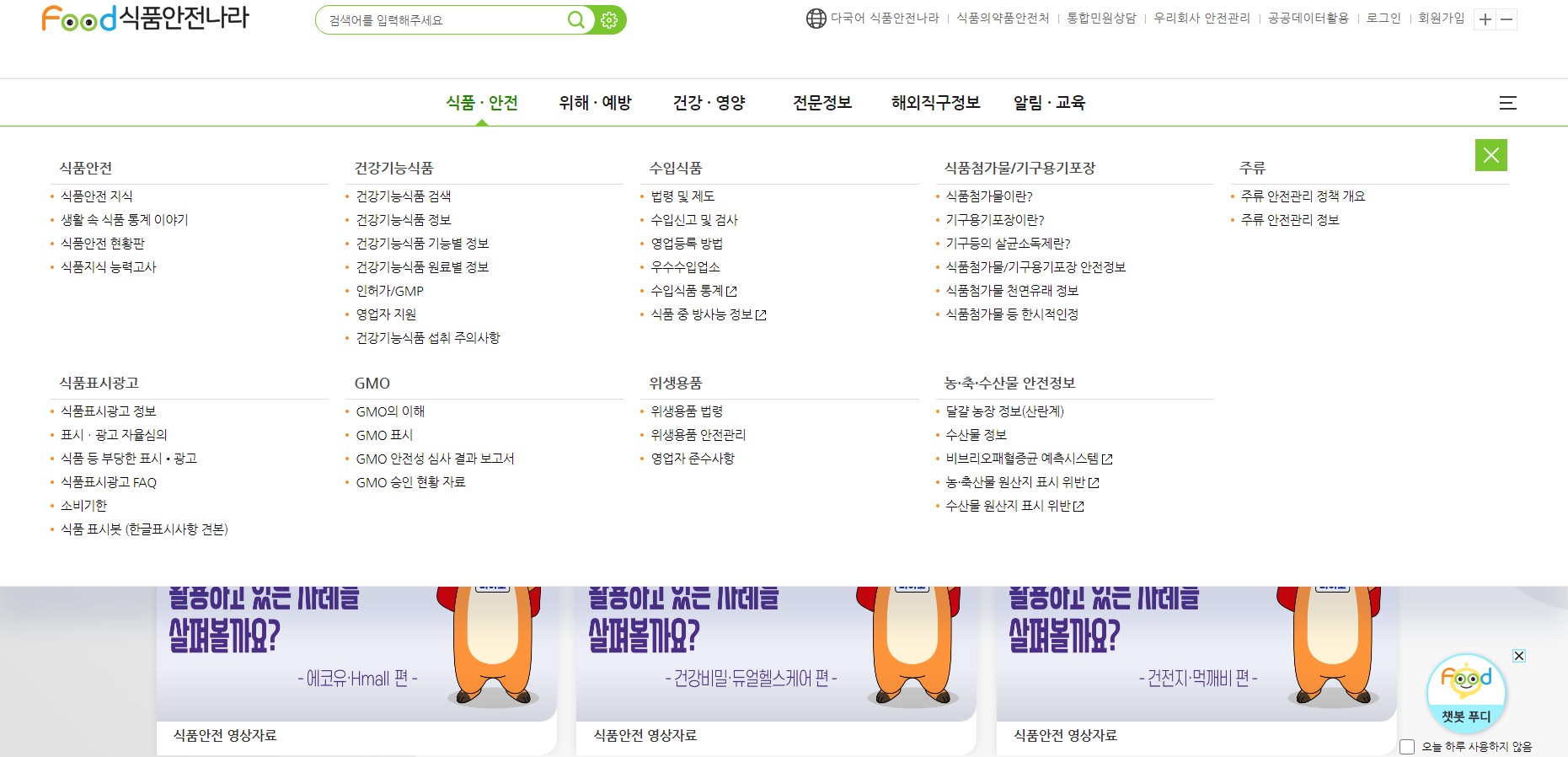
Task: Open 식품표시광고 정보 item
Action: [x=109, y=411]
